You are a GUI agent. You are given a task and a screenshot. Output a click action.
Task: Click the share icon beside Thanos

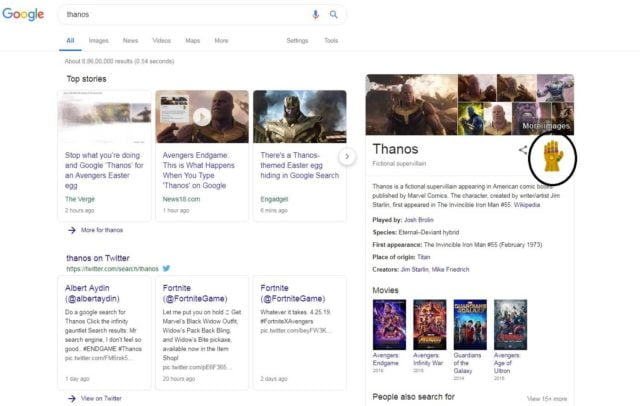coord(523,150)
